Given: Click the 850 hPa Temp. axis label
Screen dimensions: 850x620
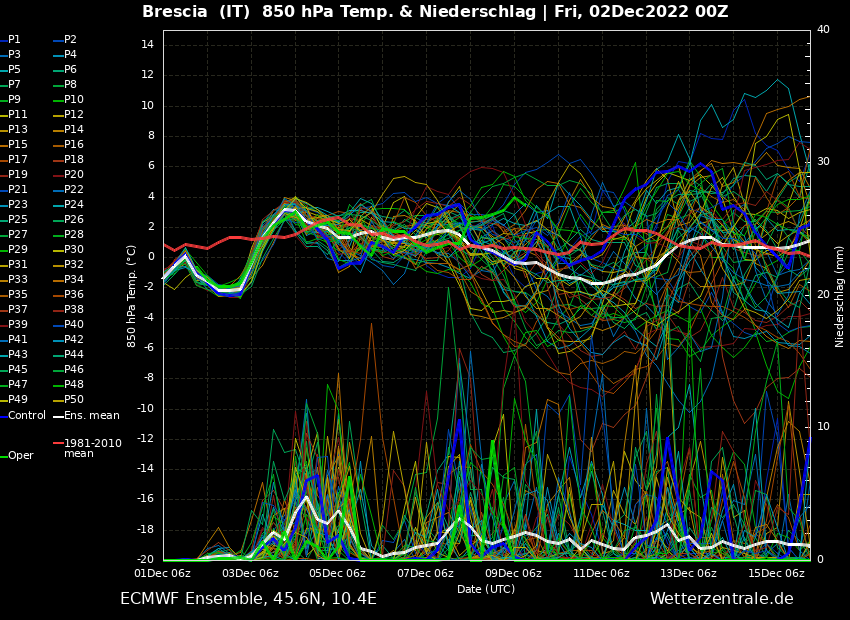Looking at the screenshot, I should [x=132, y=296].
